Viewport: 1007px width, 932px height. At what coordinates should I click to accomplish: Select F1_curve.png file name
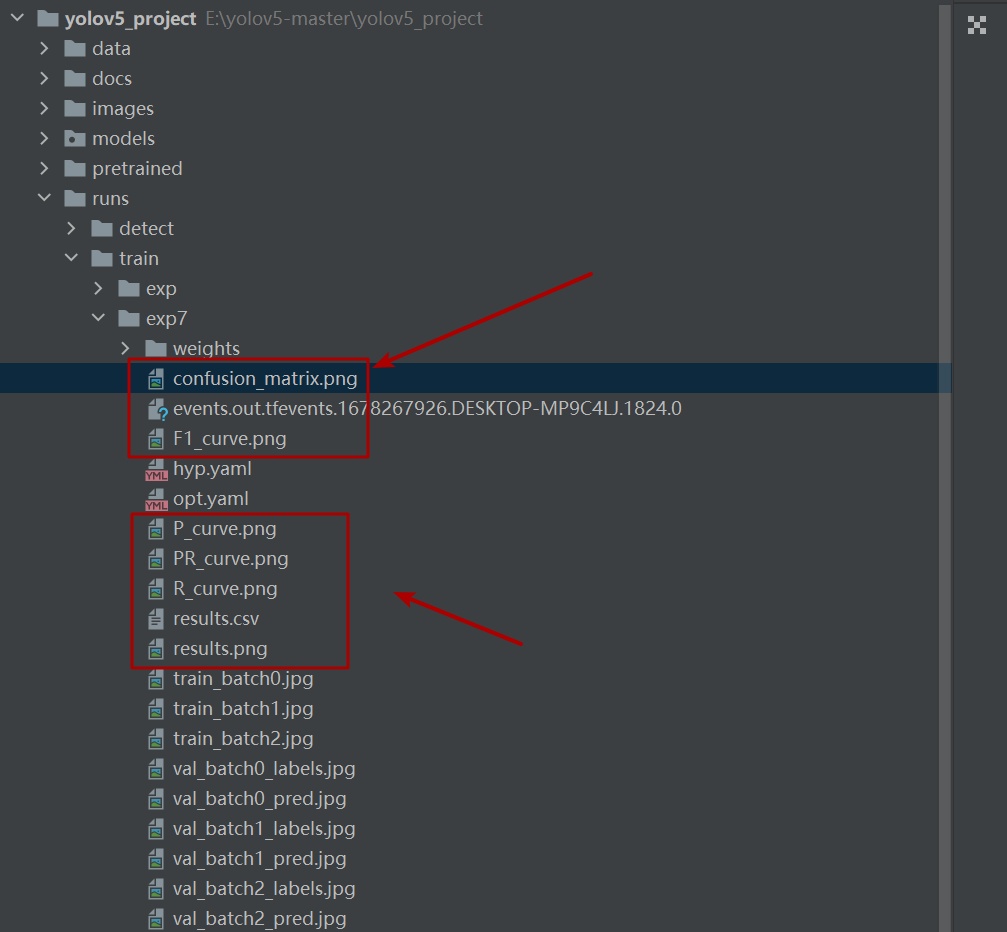point(230,439)
